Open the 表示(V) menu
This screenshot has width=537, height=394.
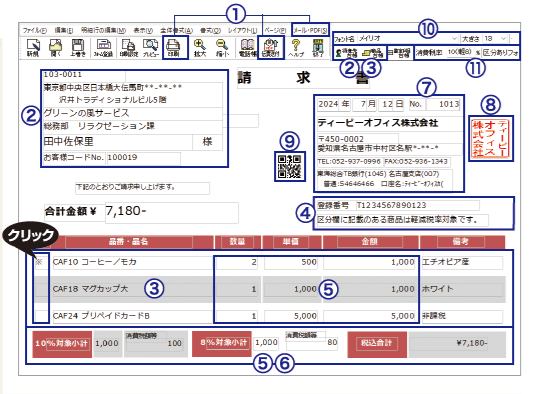point(143,30)
